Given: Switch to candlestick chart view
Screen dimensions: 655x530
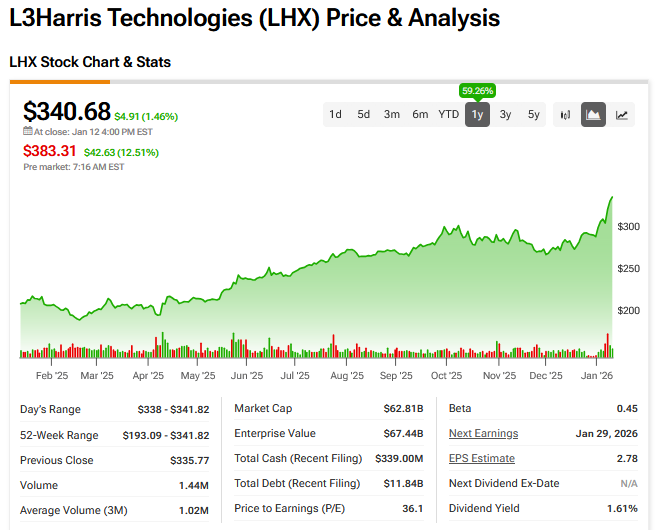Looking at the screenshot, I should pos(565,114).
